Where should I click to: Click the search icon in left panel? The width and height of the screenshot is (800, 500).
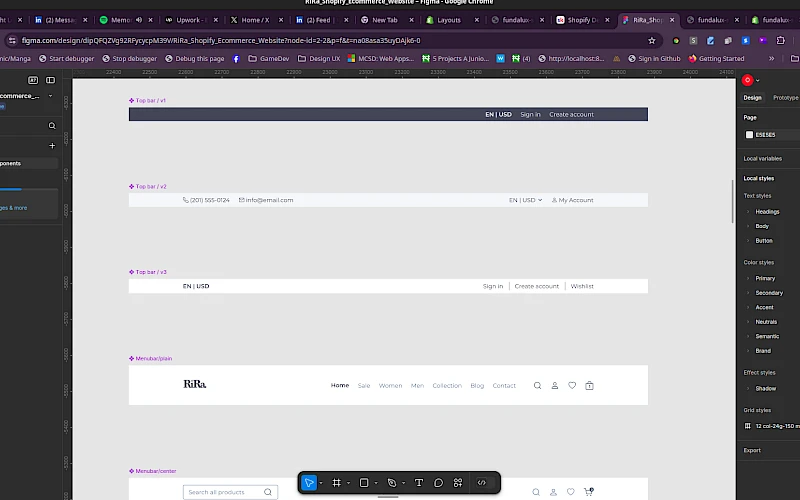[x=52, y=126]
